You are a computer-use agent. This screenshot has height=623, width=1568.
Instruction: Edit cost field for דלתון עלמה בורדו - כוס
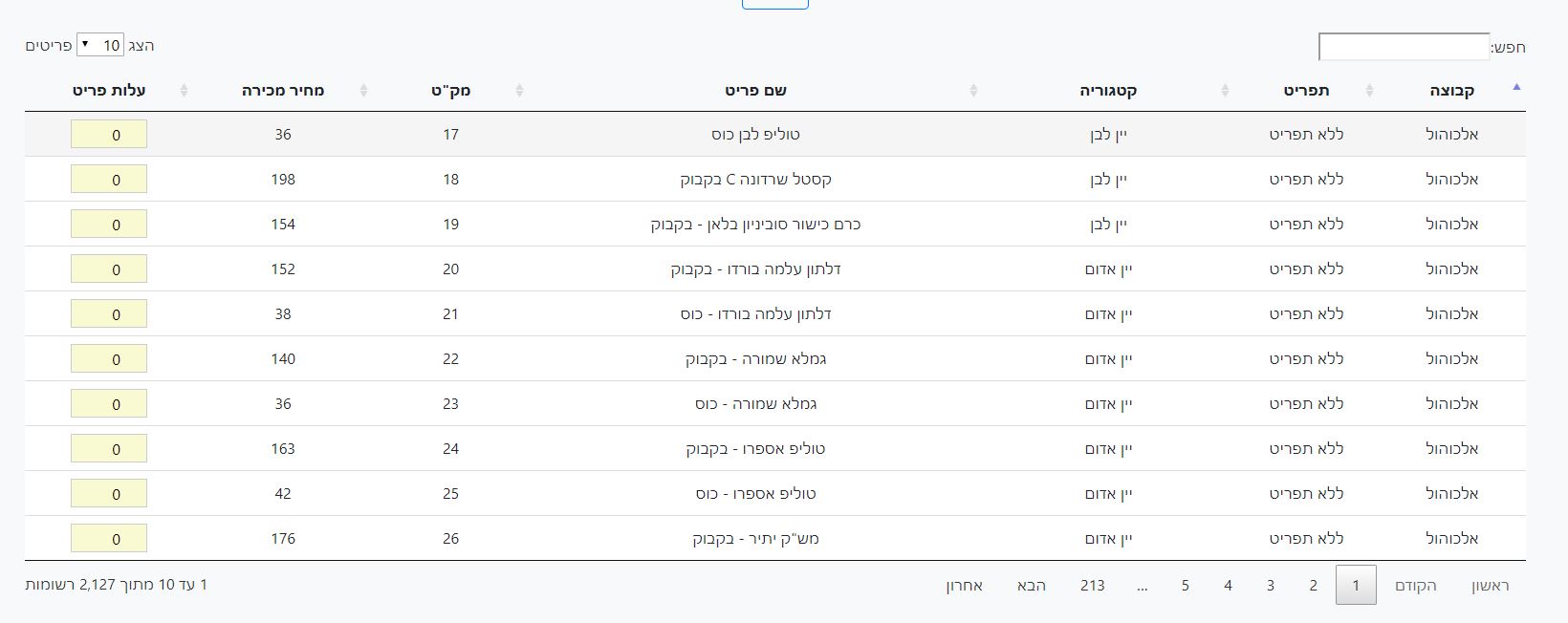point(109,314)
